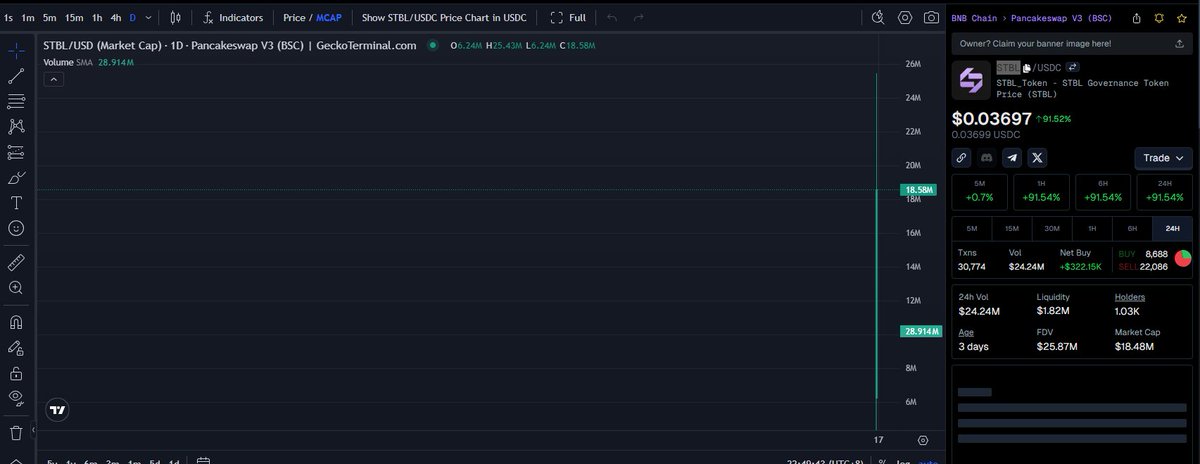Image resolution: width=1200 pixels, height=464 pixels.
Task: Open the Indicators dialog
Action: point(233,17)
